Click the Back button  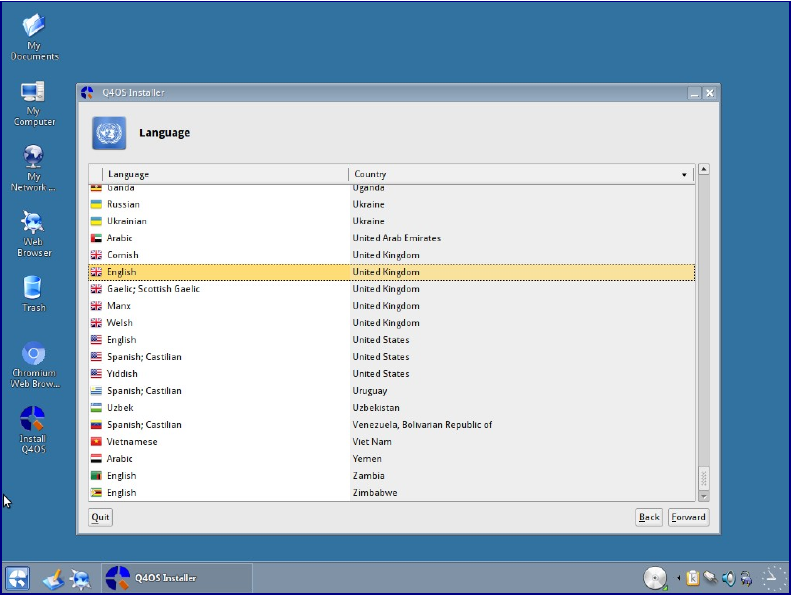649,517
